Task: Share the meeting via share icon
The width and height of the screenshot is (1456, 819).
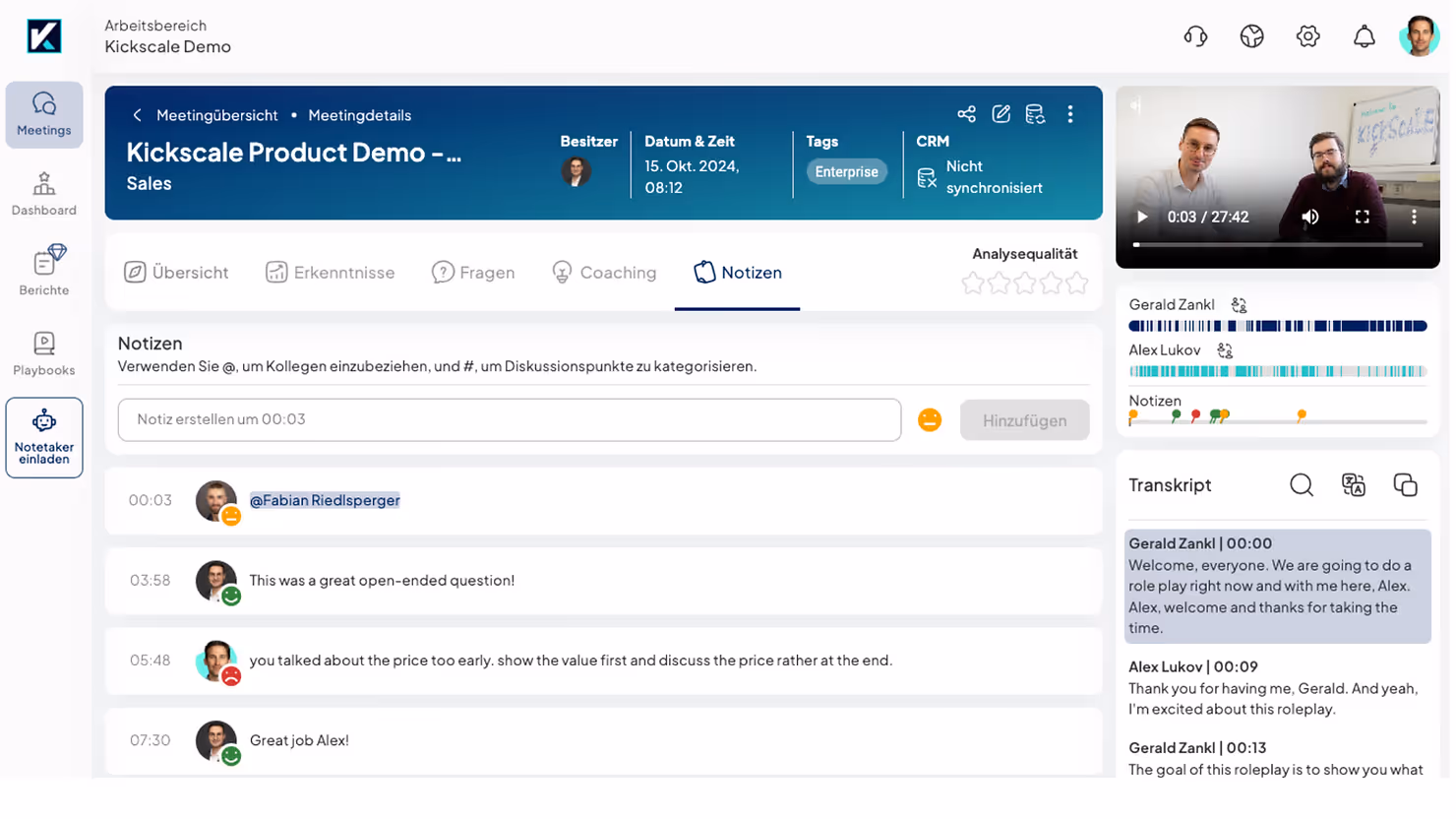Action: click(x=966, y=114)
